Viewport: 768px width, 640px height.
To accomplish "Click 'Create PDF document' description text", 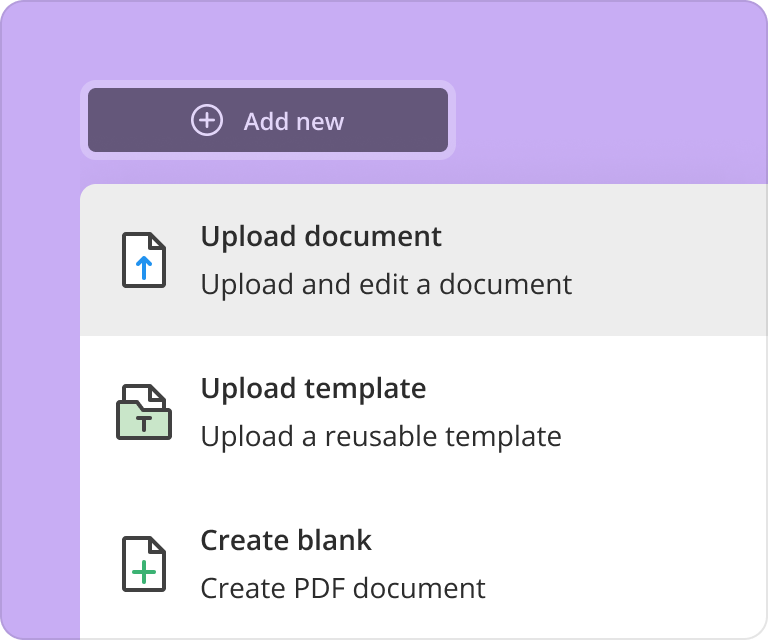I will point(343,588).
